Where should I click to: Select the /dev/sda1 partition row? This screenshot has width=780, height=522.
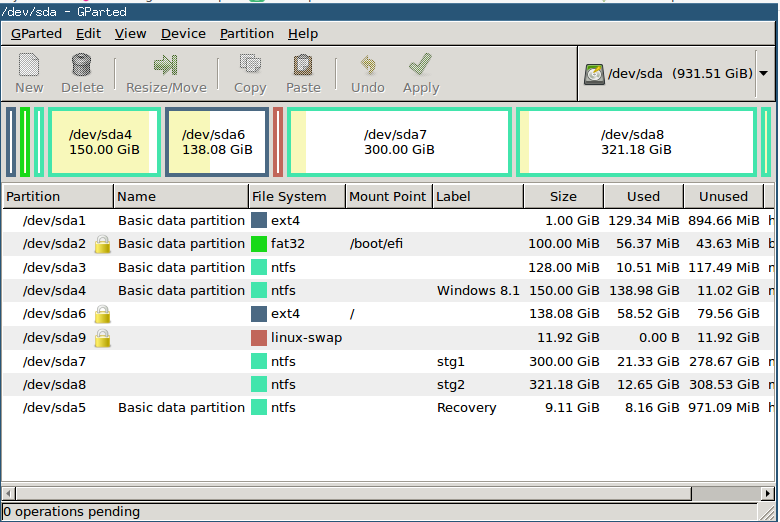pyautogui.click(x=389, y=220)
